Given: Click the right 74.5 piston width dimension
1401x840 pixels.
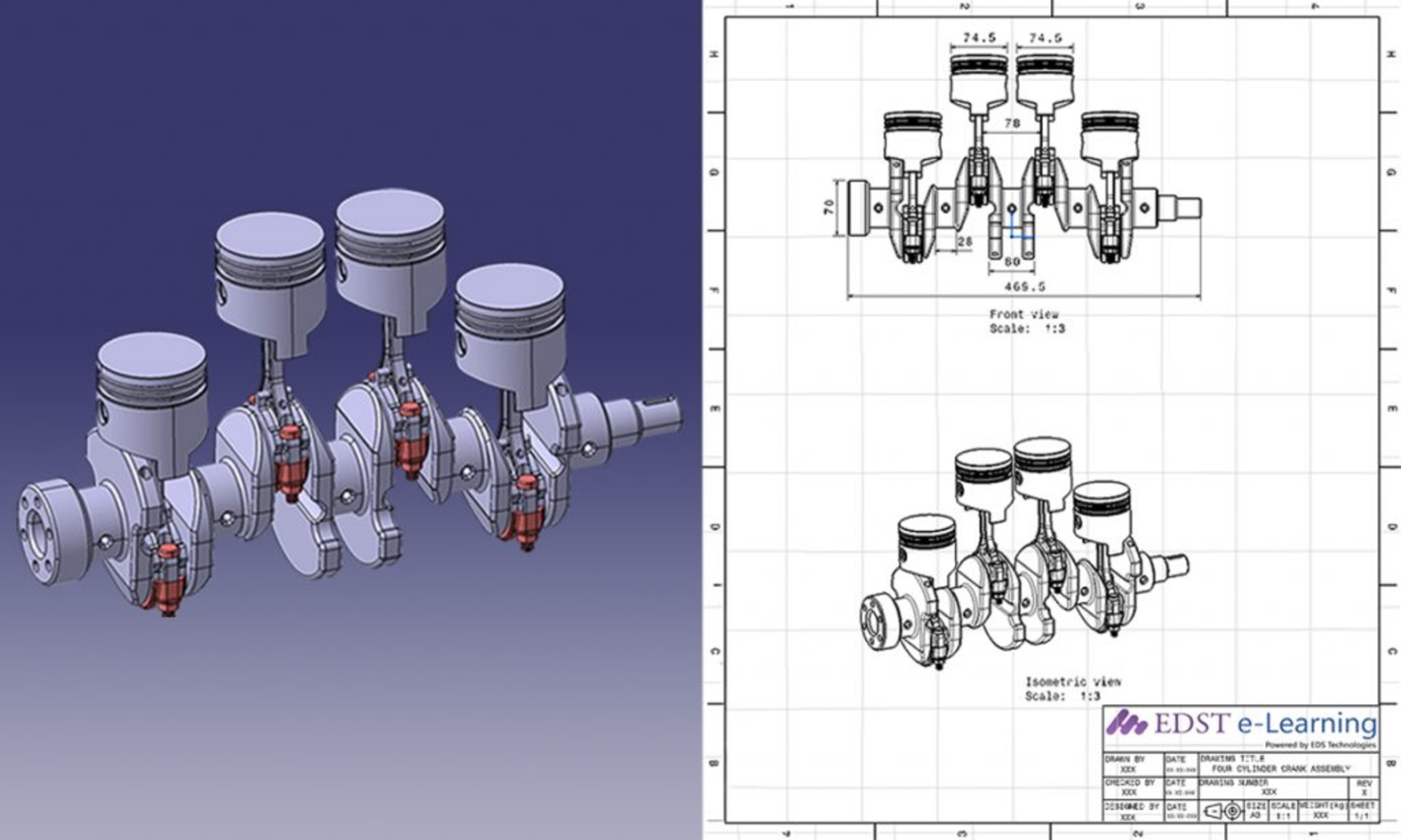Looking at the screenshot, I should click(1045, 38).
